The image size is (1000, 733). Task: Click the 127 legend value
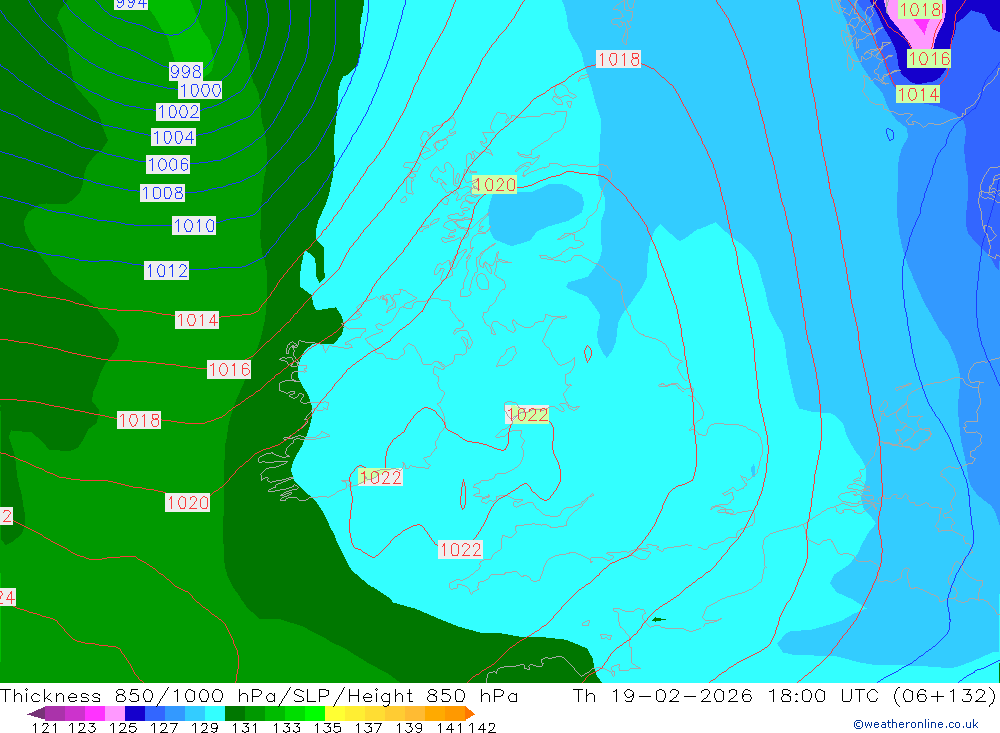tap(164, 727)
